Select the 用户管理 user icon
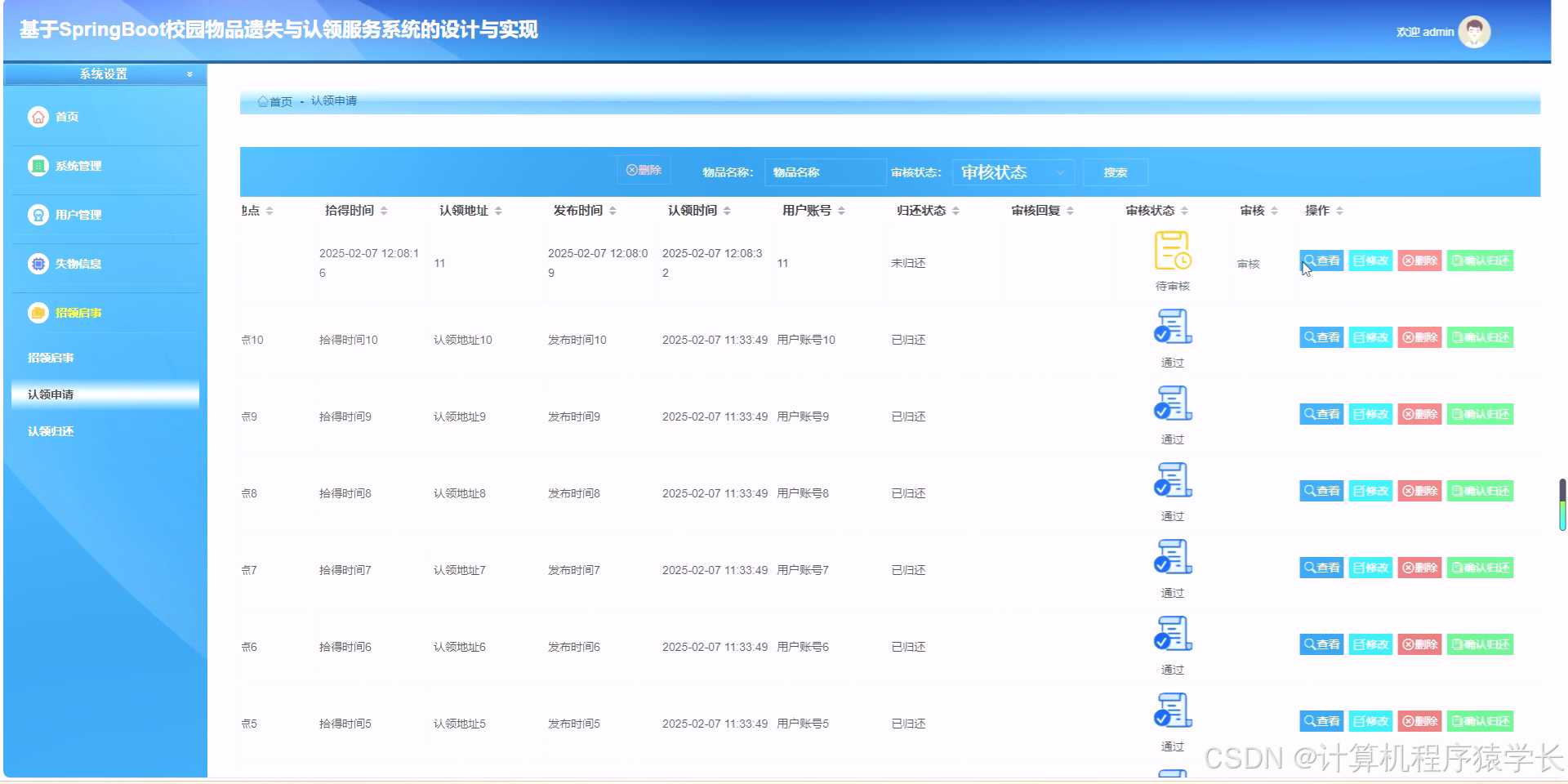Screen dimensions: 1568x784 [x=38, y=215]
